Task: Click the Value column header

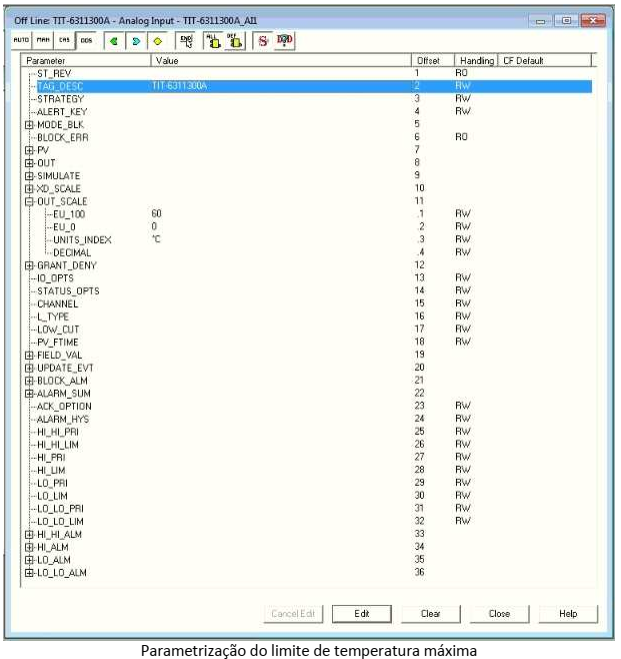Action: coord(281,61)
